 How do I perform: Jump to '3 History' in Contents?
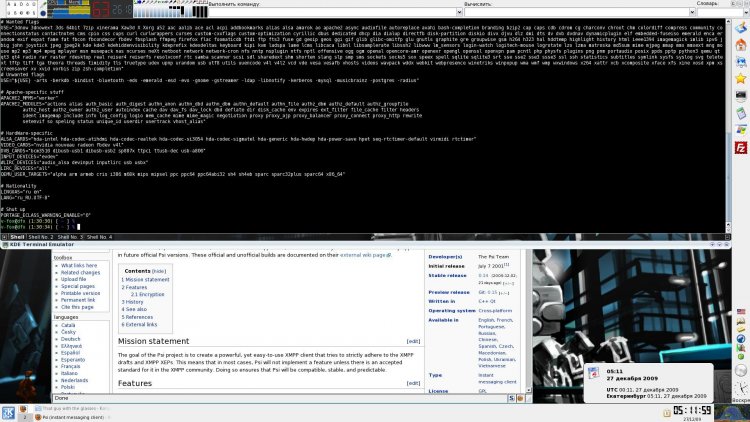pyautogui.click(x=132, y=302)
